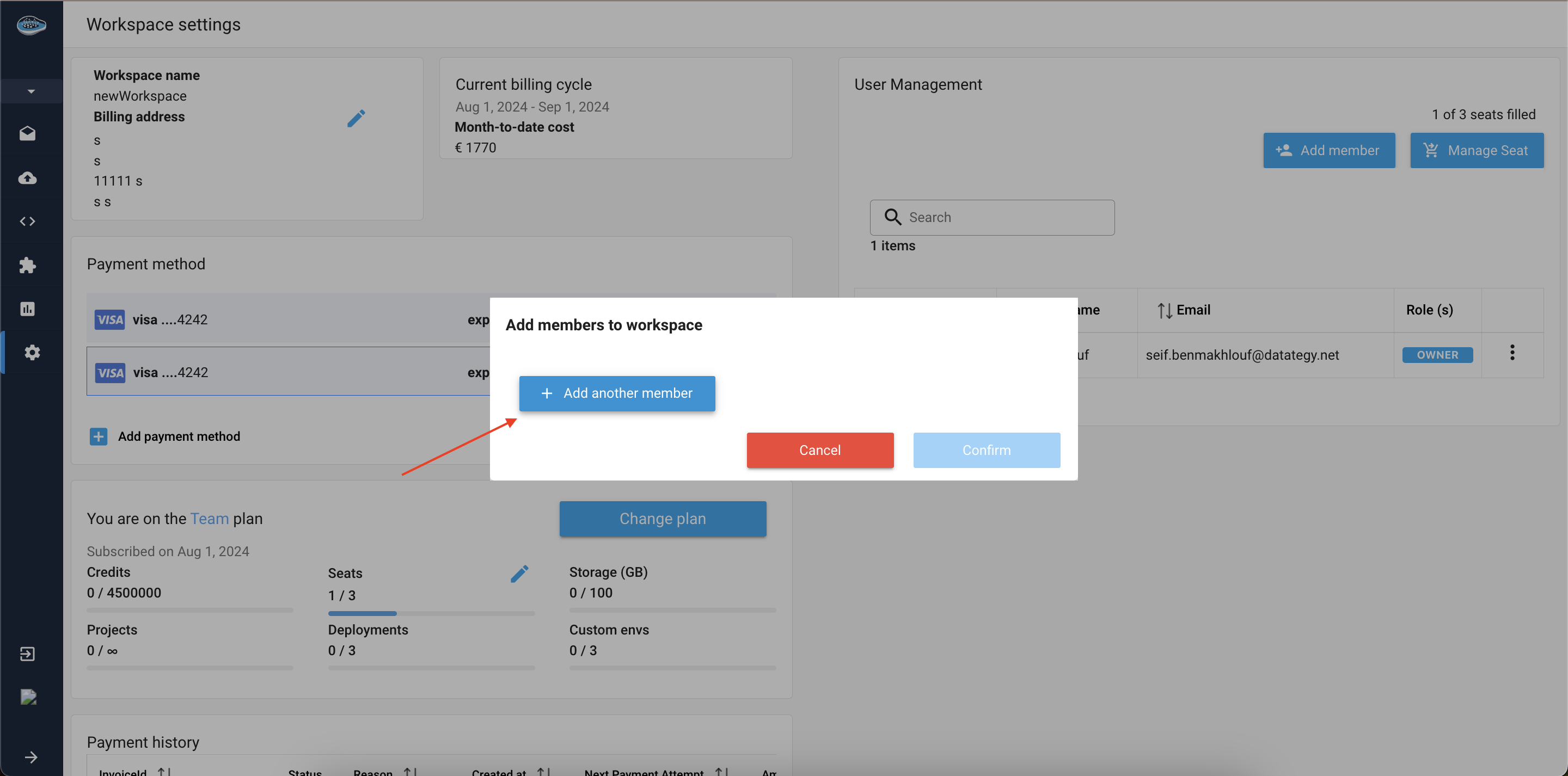Click the newWorkspace name text
This screenshot has width=1568, height=776.
pyautogui.click(x=140, y=96)
